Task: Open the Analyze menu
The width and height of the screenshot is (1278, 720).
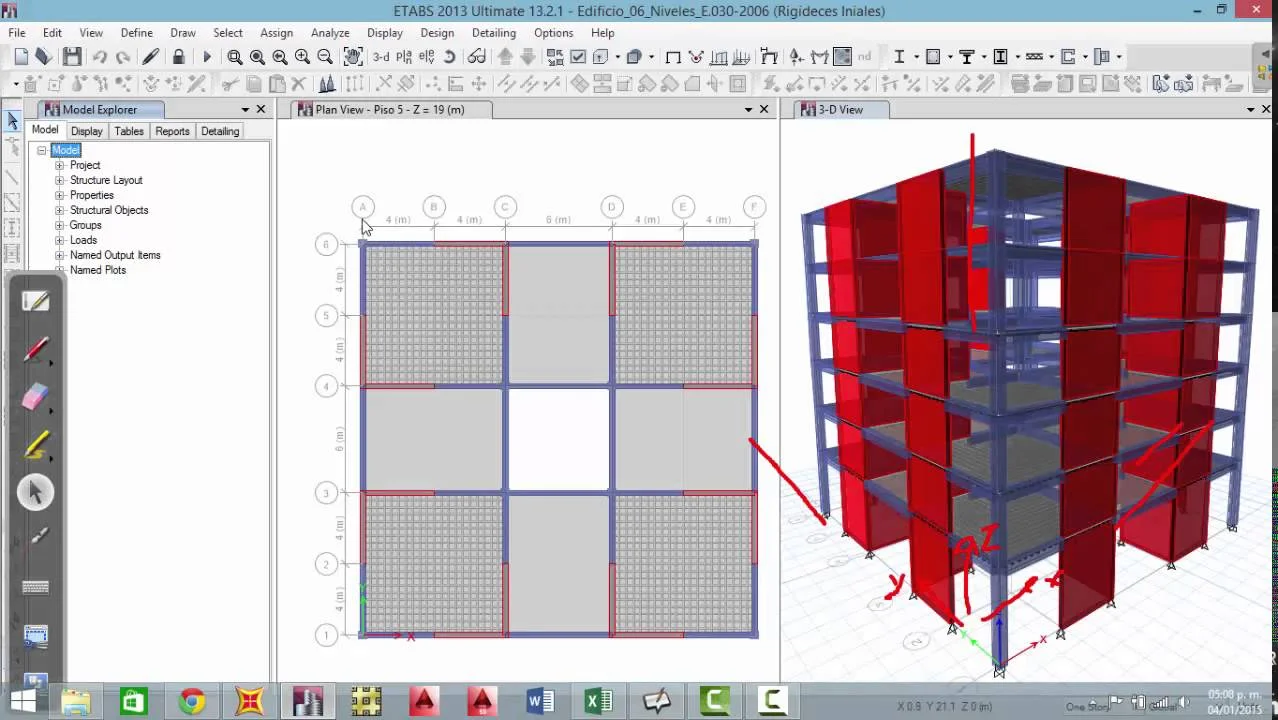Action: click(x=329, y=32)
